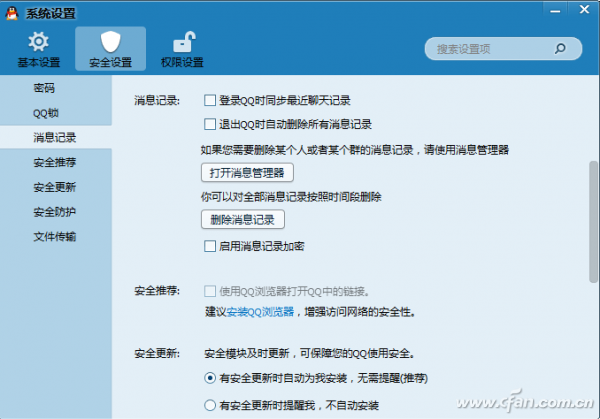The width and height of the screenshot is (600, 419).
Task: Click the 删除消息记录 button
Action: [243, 220]
